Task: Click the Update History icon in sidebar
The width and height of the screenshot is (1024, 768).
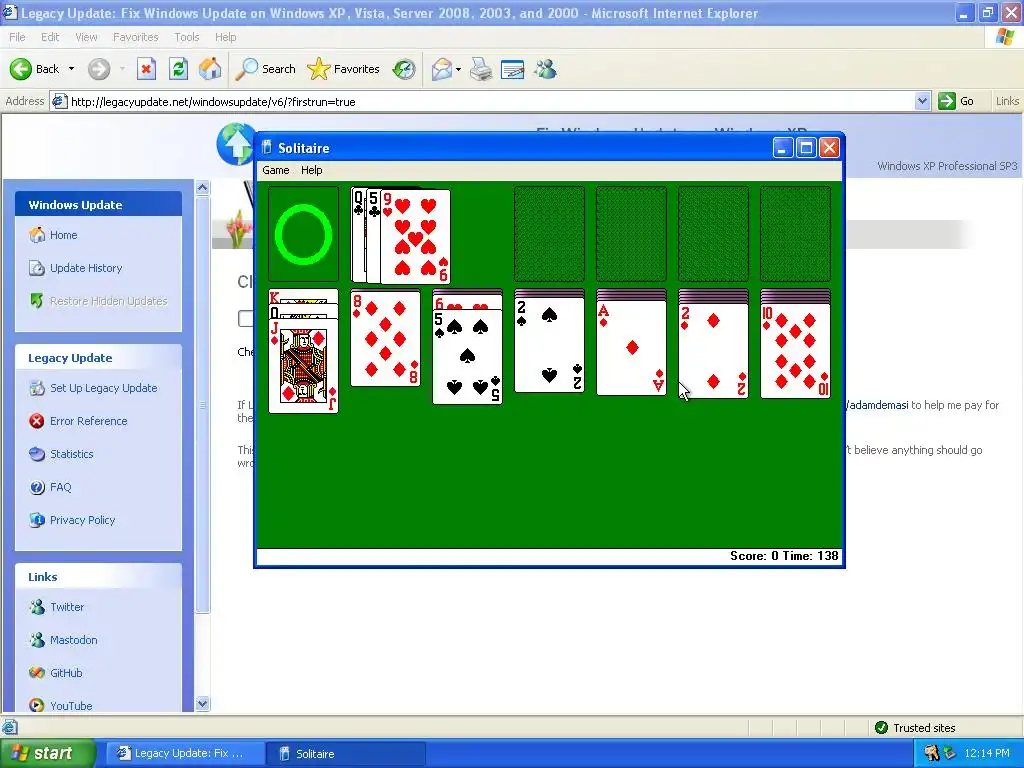Action: tap(37, 268)
